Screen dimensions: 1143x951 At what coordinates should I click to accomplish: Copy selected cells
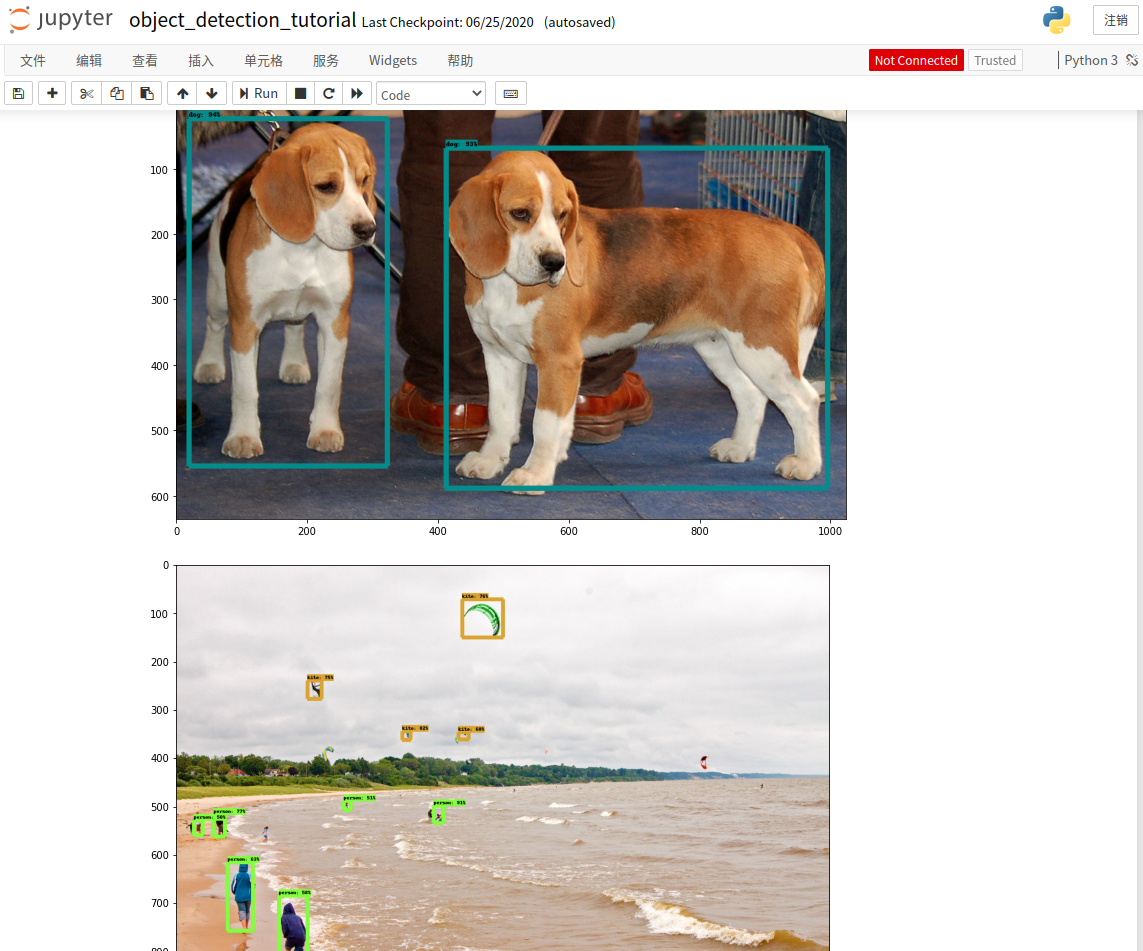[117, 93]
